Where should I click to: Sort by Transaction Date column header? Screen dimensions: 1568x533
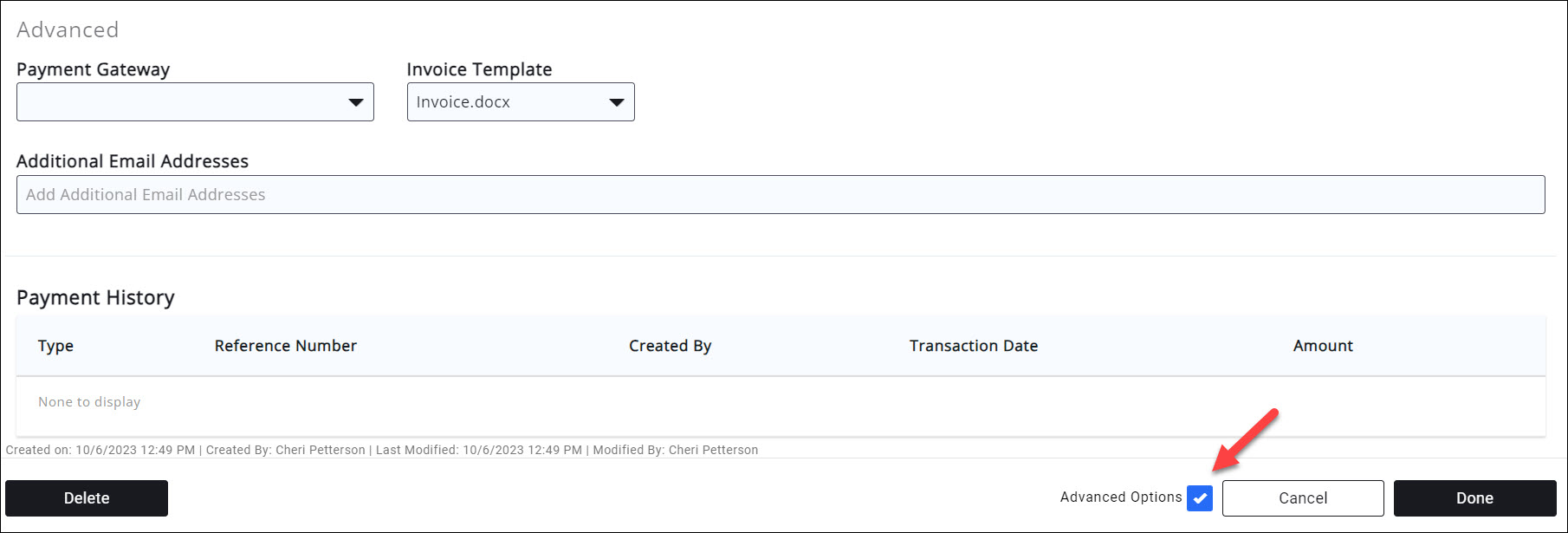(973, 346)
